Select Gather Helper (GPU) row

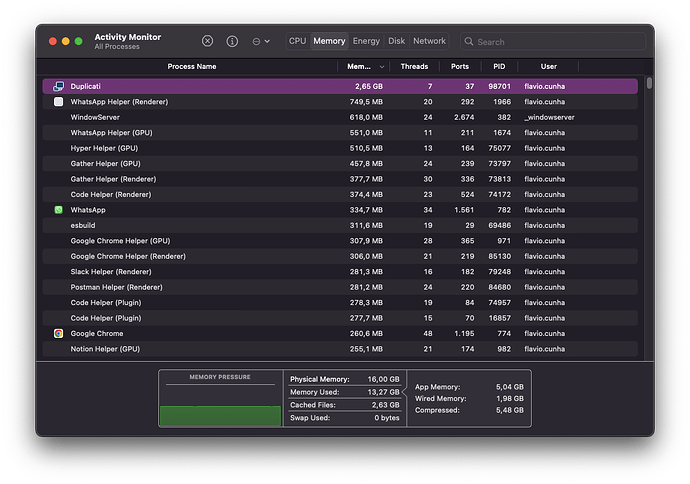pos(340,164)
